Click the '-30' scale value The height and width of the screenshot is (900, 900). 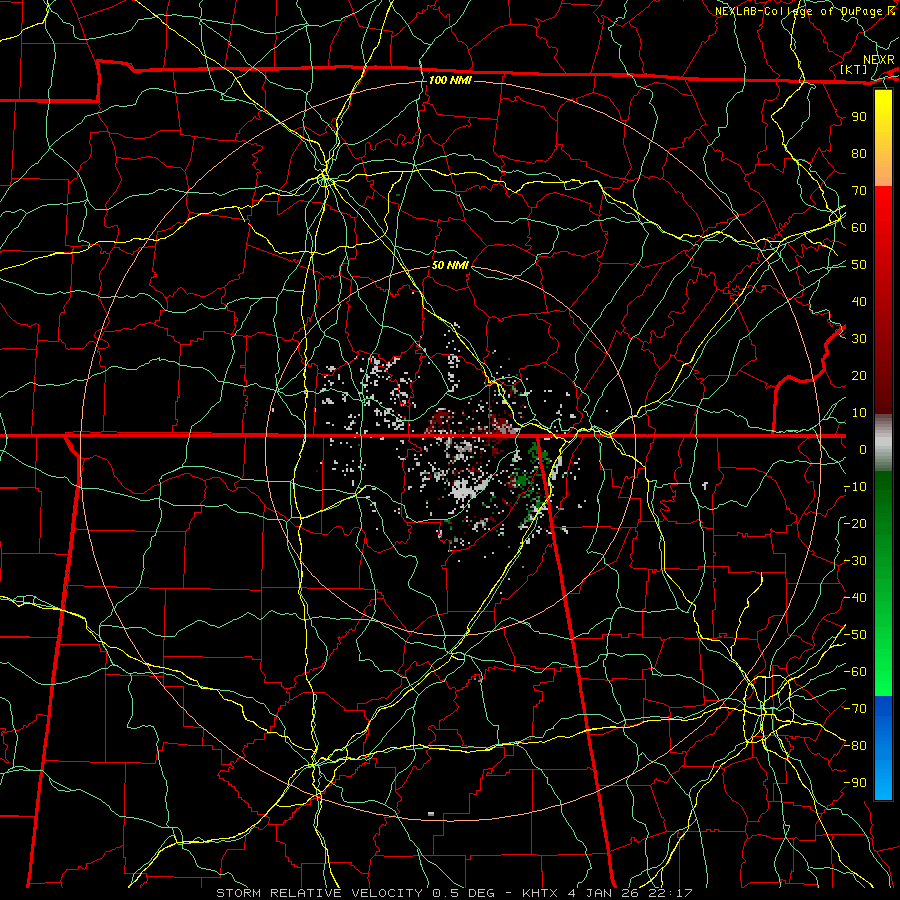pos(855,561)
